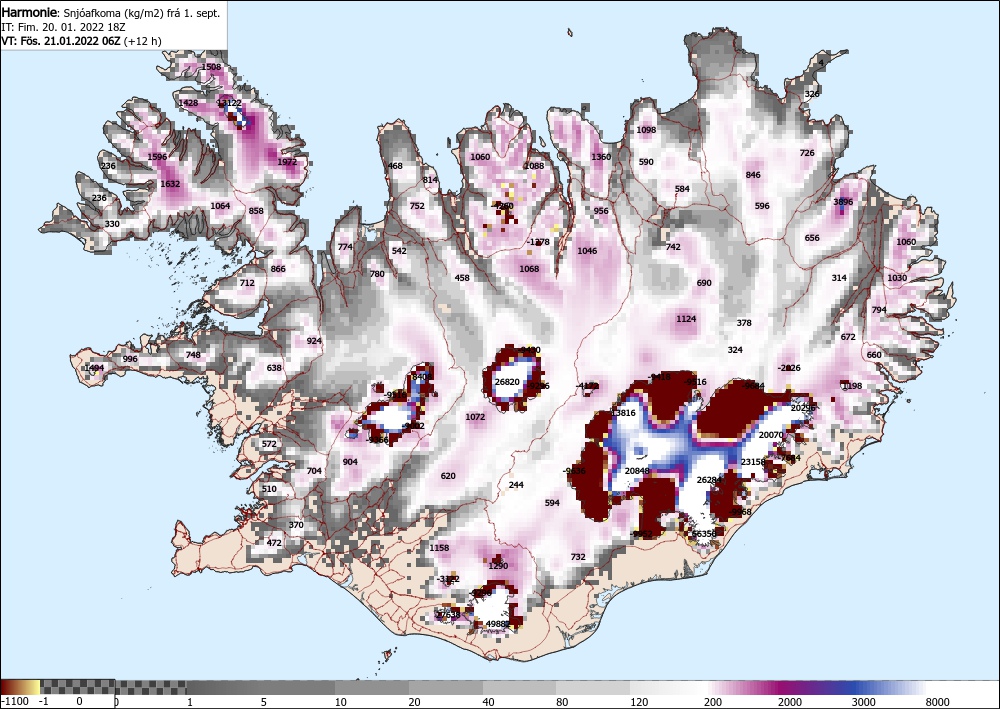Click the map value 774
1000x709 pixels.
click(345, 247)
